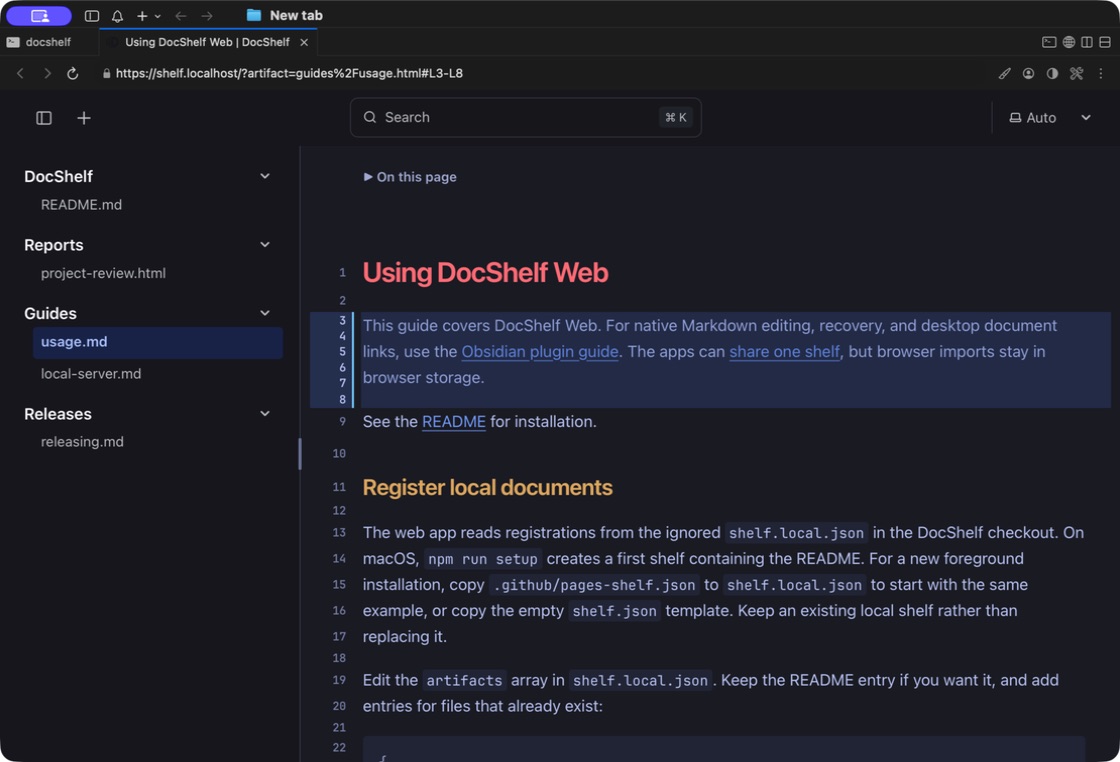Focus the shelf.localhost URL address field
Screen dimensions: 1120x762
(x=289, y=73)
